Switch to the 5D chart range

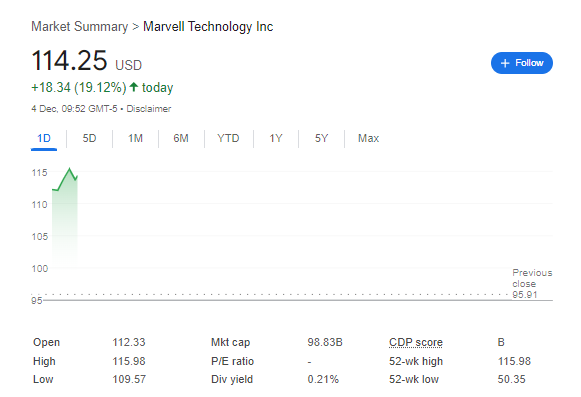(x=89, y=138)
